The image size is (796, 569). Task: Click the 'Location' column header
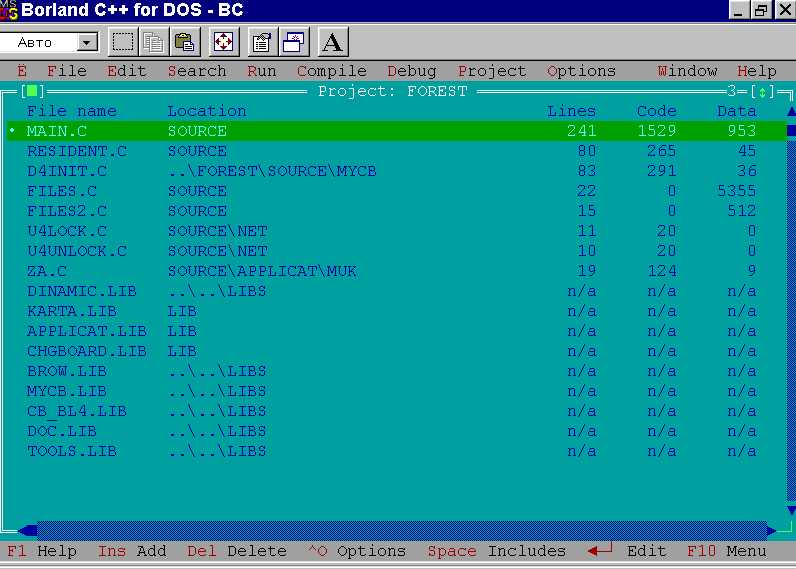tap(207, 111)
